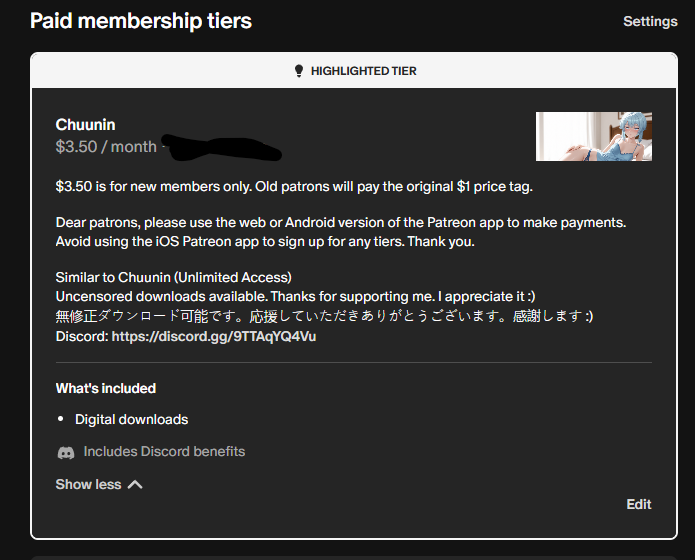Click the Similar to Chuunin (Unlimited Access) line

click(174, 277)
